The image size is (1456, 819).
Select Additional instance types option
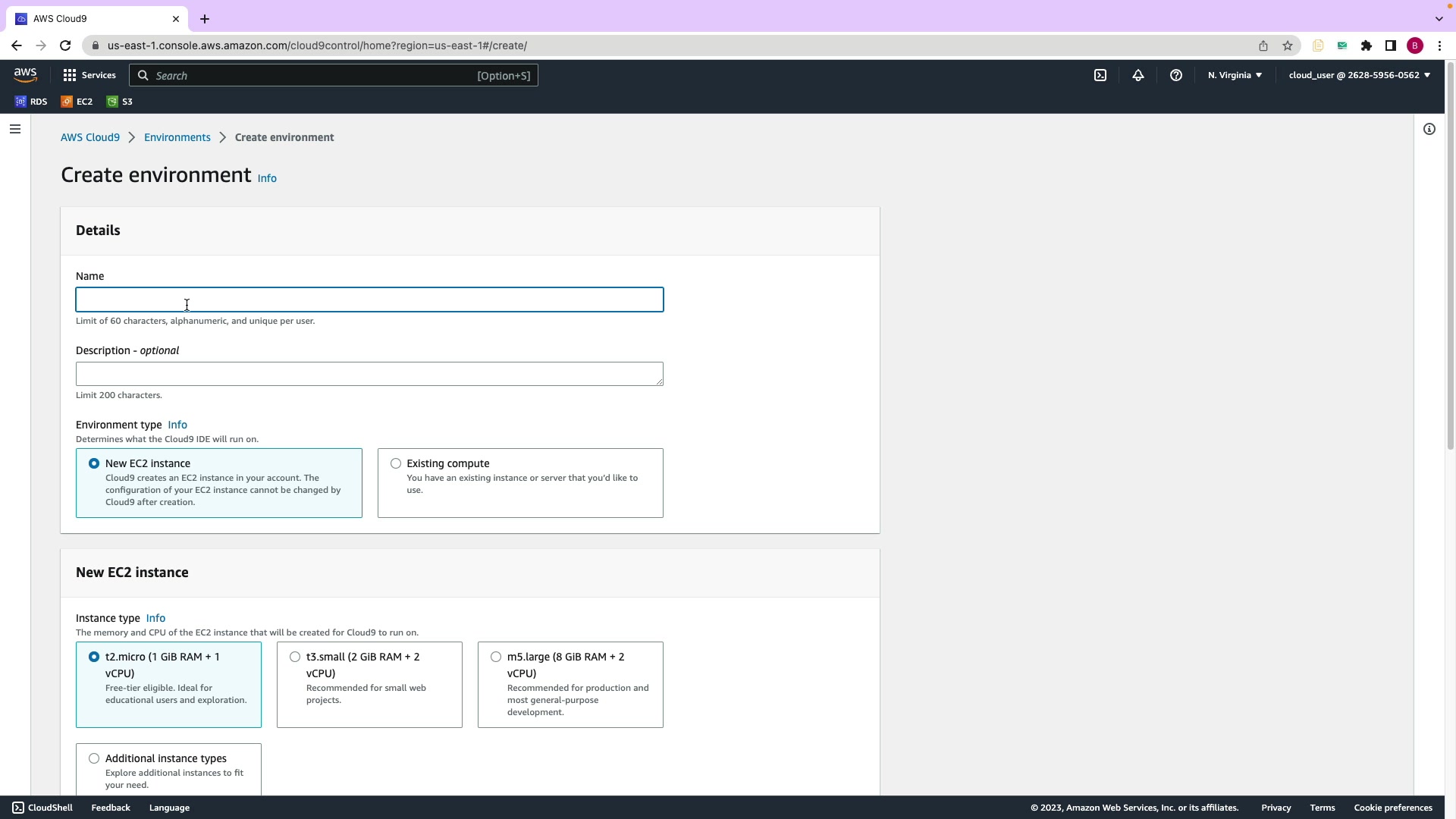tap(94, 758)
